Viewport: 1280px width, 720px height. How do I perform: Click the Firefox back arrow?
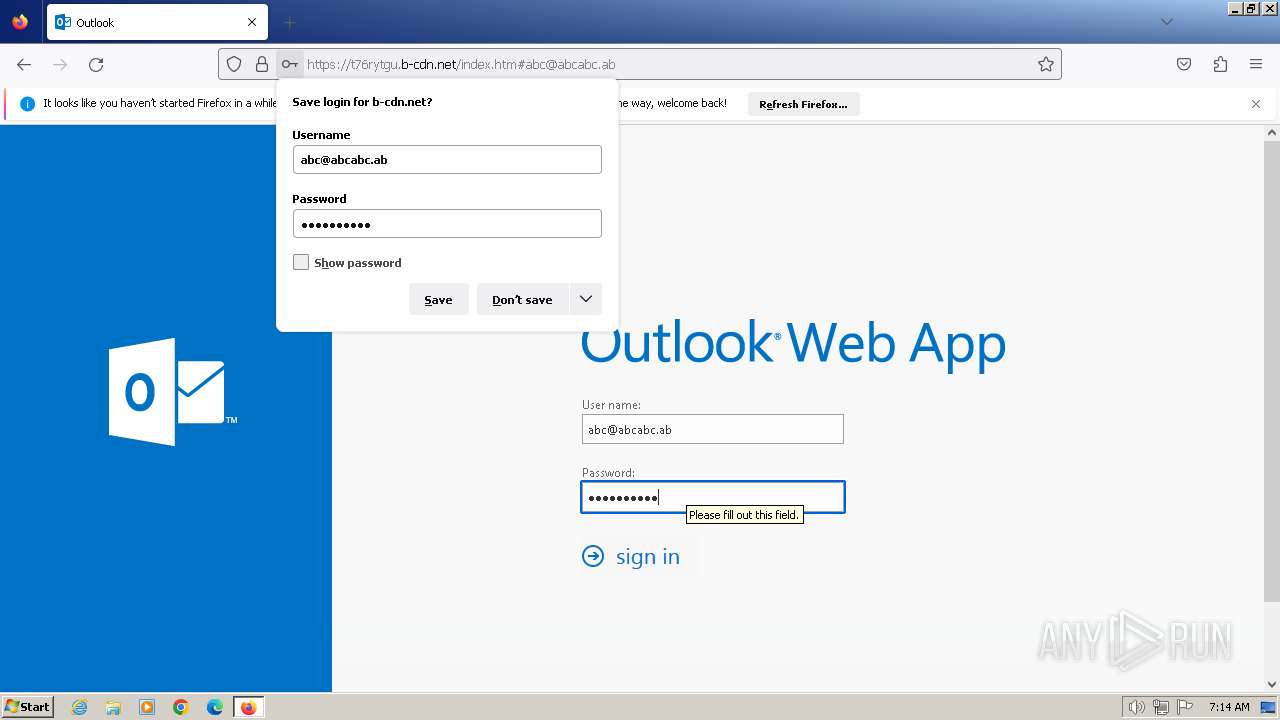pyautogui.click(x=24, y=64)
